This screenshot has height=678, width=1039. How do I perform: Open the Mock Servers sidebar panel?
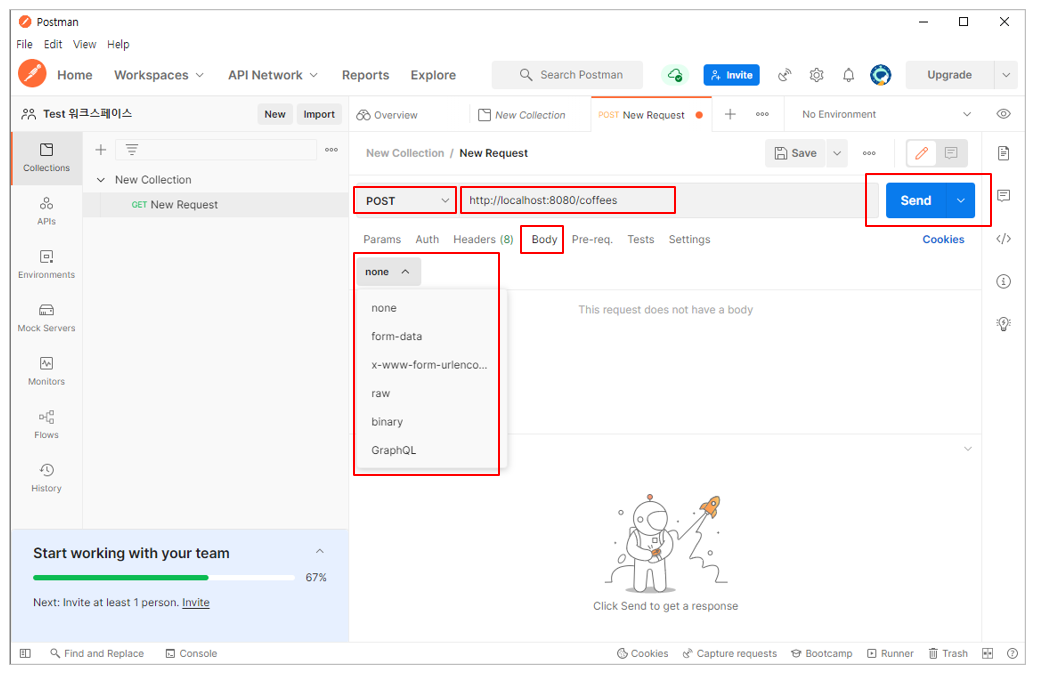point(46,317)
